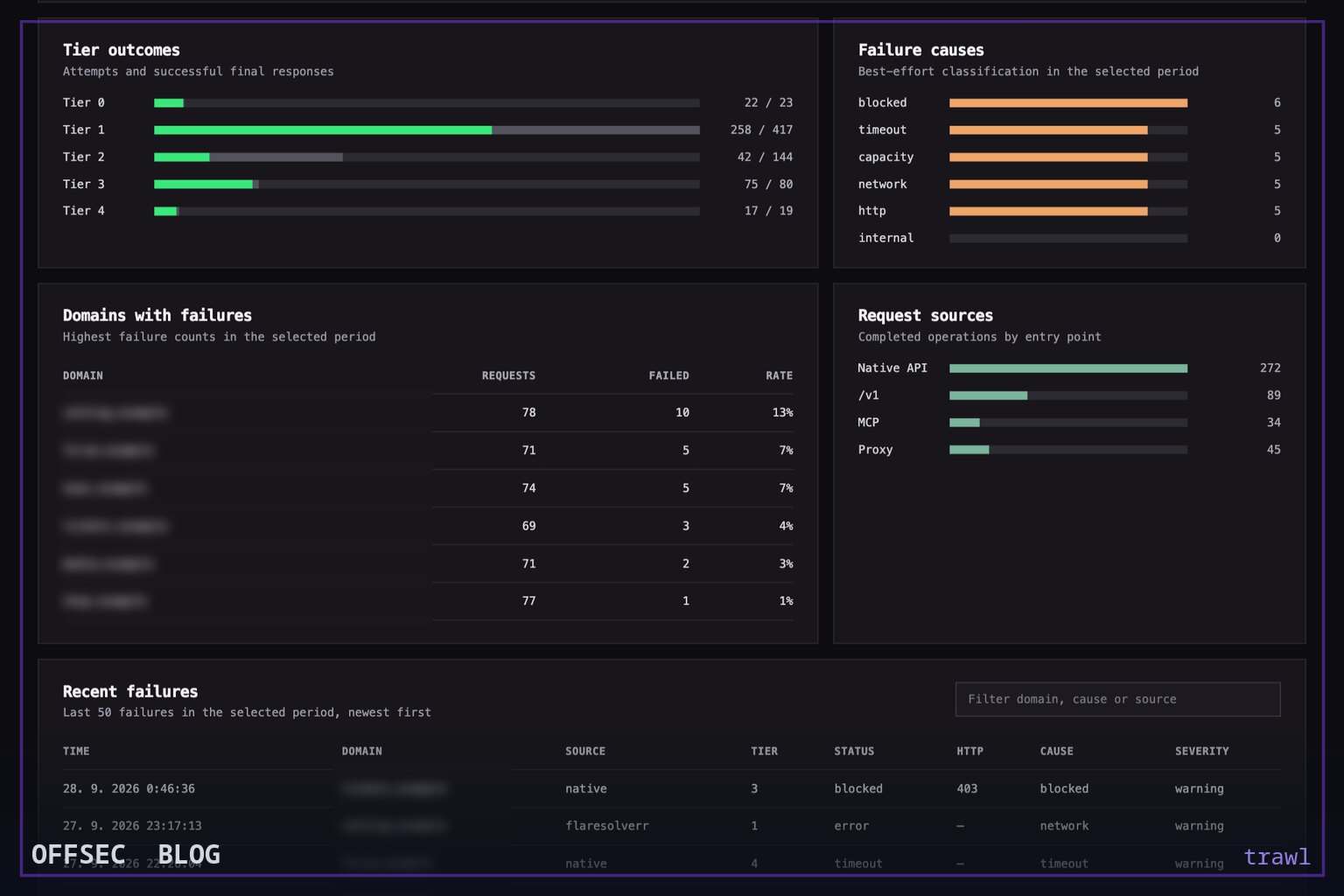Click the CAUSE column header
The height and width of the screenshot is (896, 1344).
(1056, 751)
